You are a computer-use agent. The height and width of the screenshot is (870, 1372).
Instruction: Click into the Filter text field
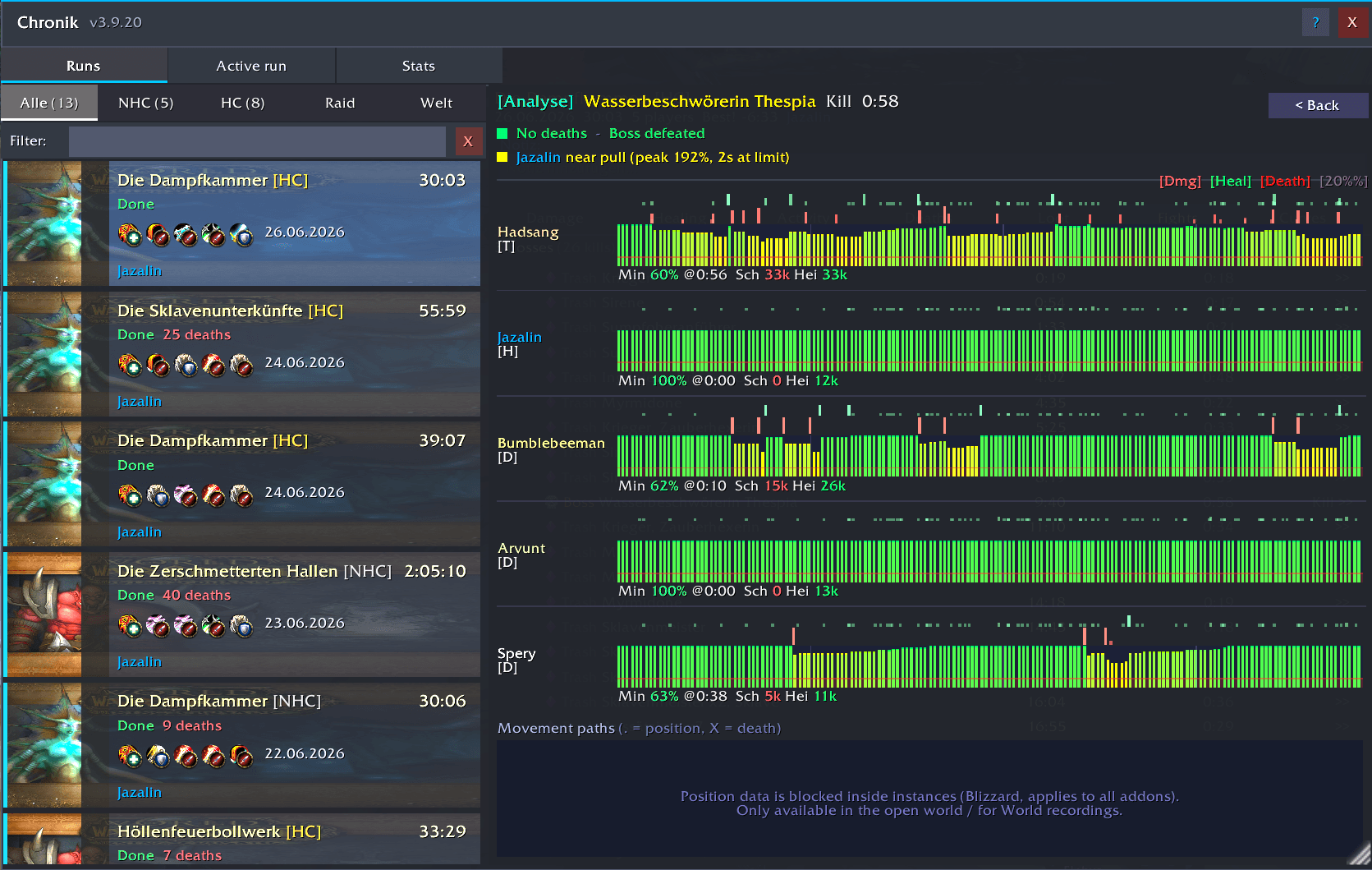257,141
